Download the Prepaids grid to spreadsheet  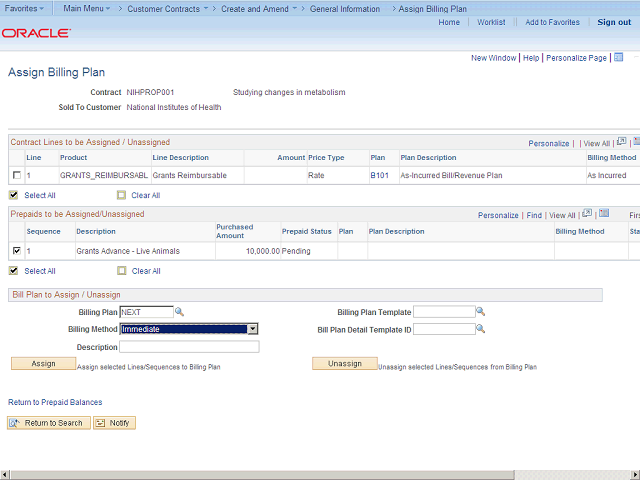click(x=602, y=214)
